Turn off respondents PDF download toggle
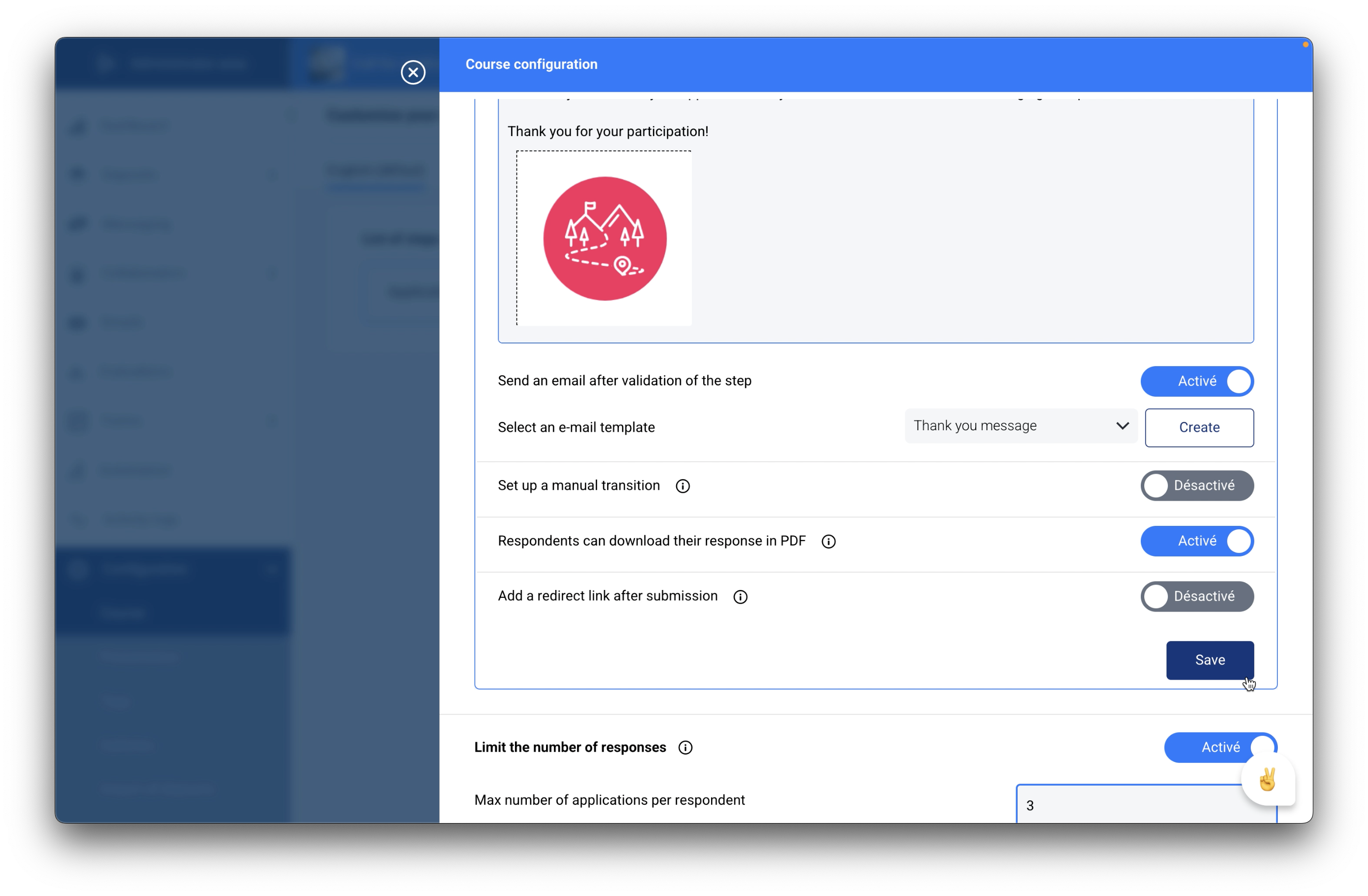1368x896 pixels. (x=1197, y=541)
